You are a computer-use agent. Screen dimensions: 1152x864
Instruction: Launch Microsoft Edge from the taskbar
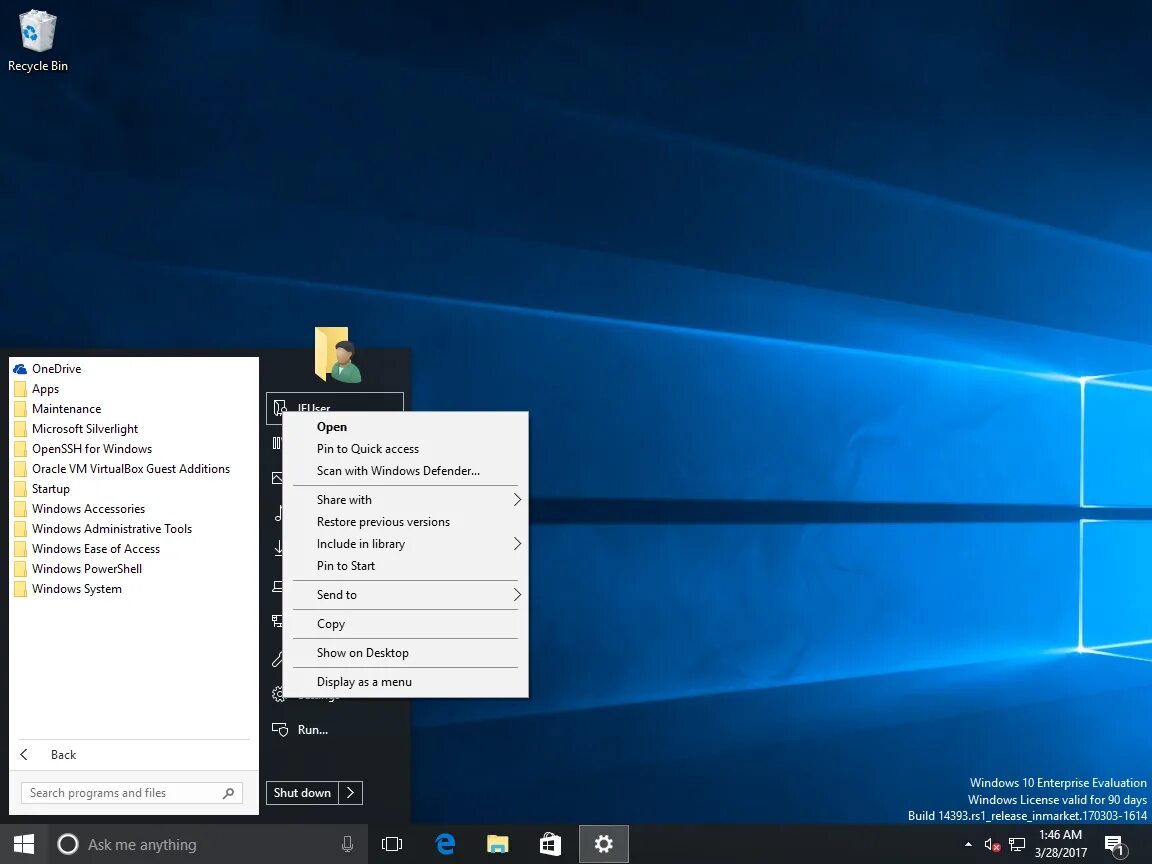[444, 844]
